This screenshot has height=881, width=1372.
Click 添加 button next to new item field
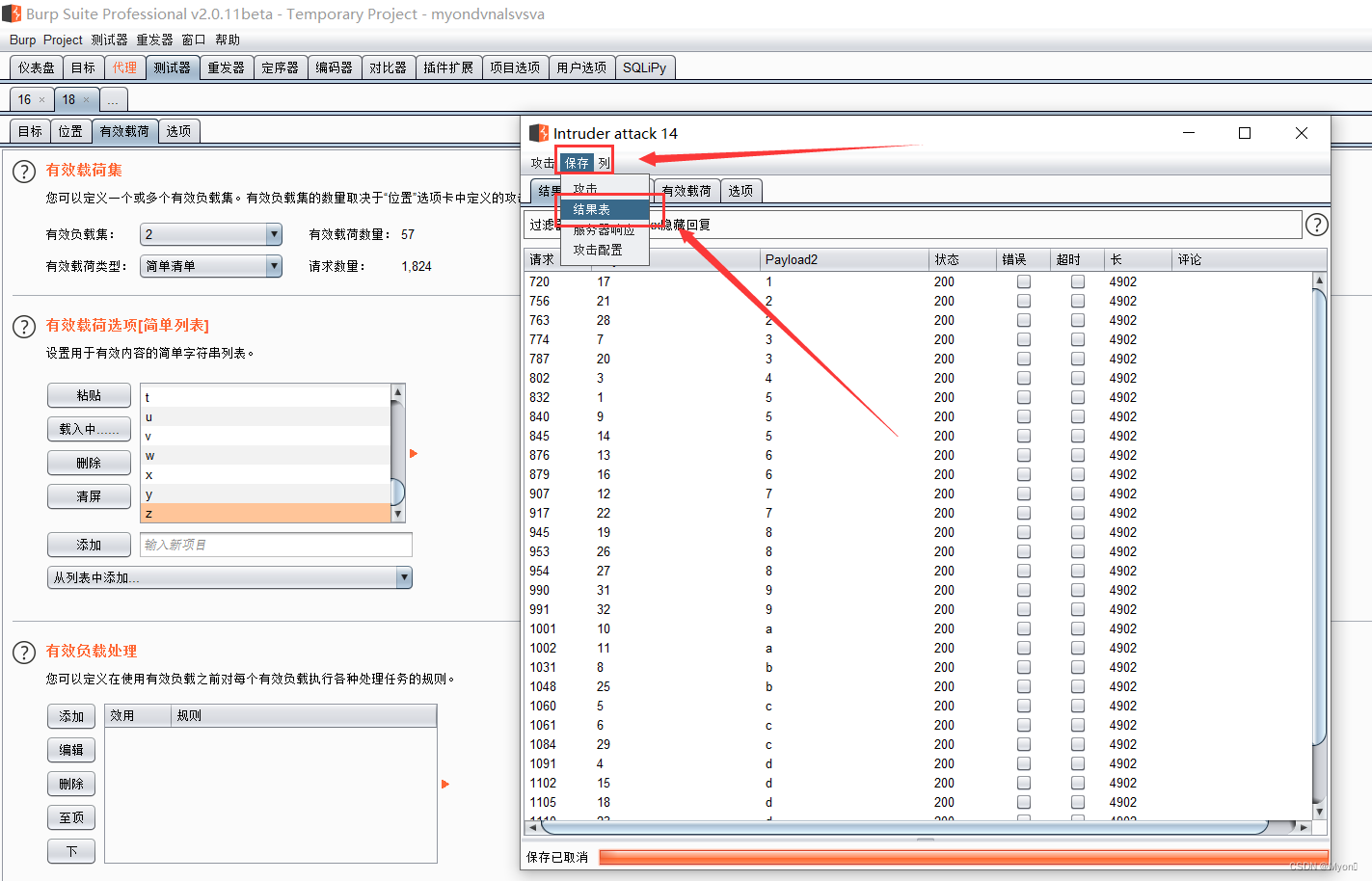coord(89,545)
